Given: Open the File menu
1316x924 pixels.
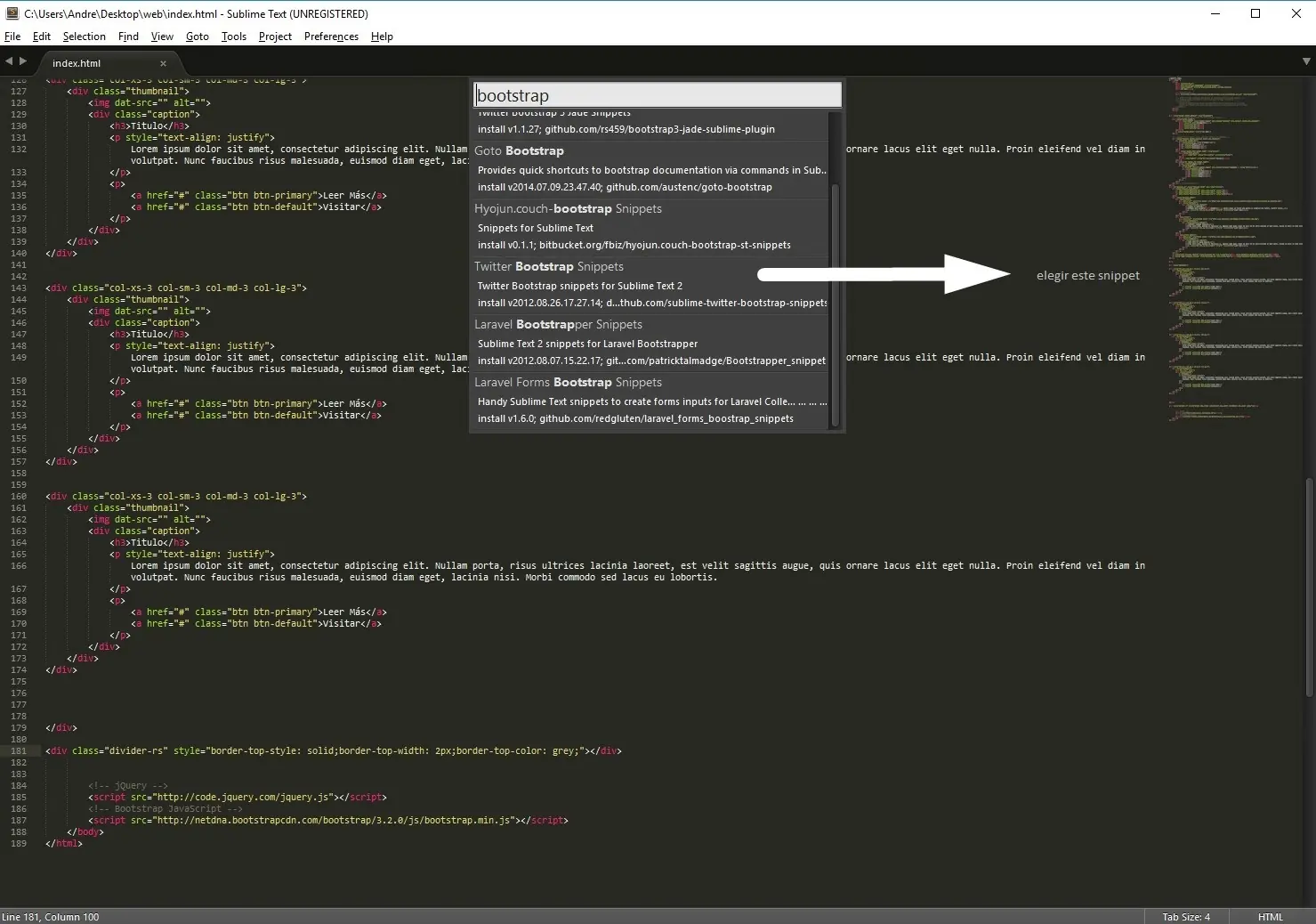Looking at the screenshot, I should click(12, 36).
